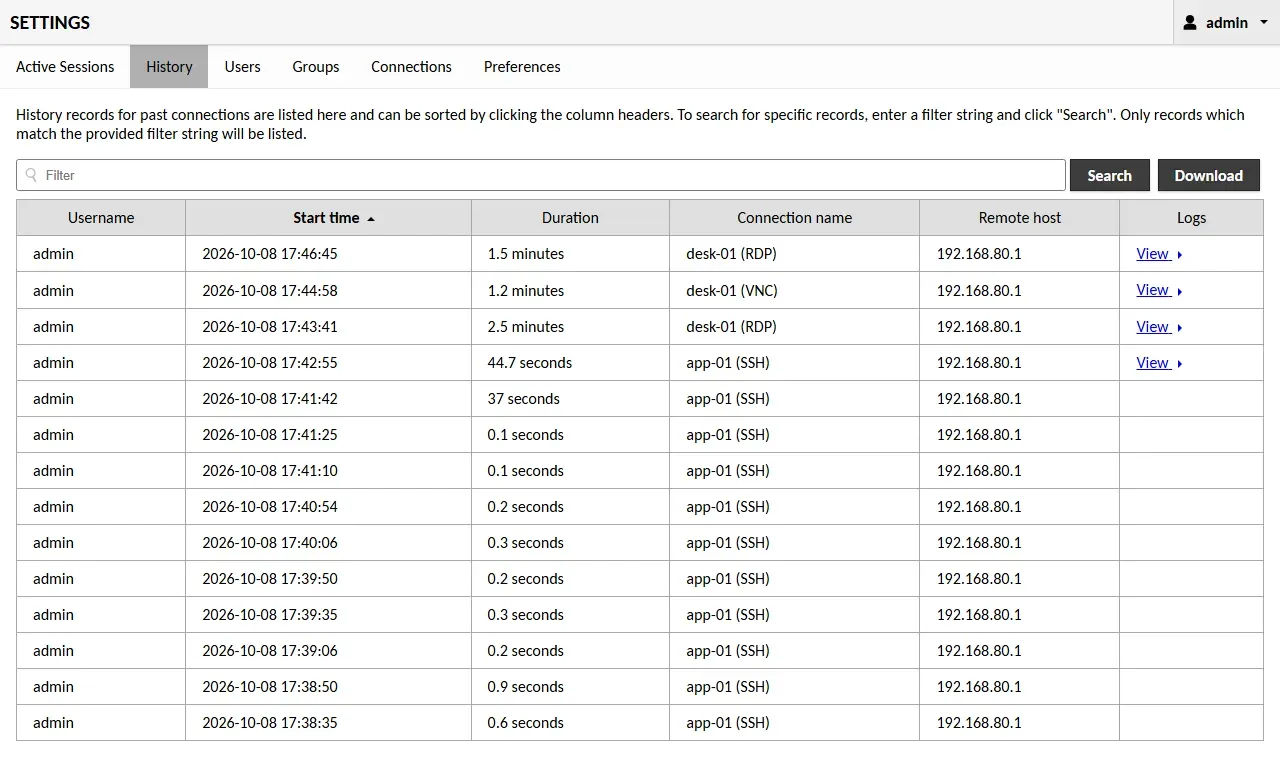
Task: Expand the log arrow for the 1.5 minutes row
Action: [x=1180, y=255]
